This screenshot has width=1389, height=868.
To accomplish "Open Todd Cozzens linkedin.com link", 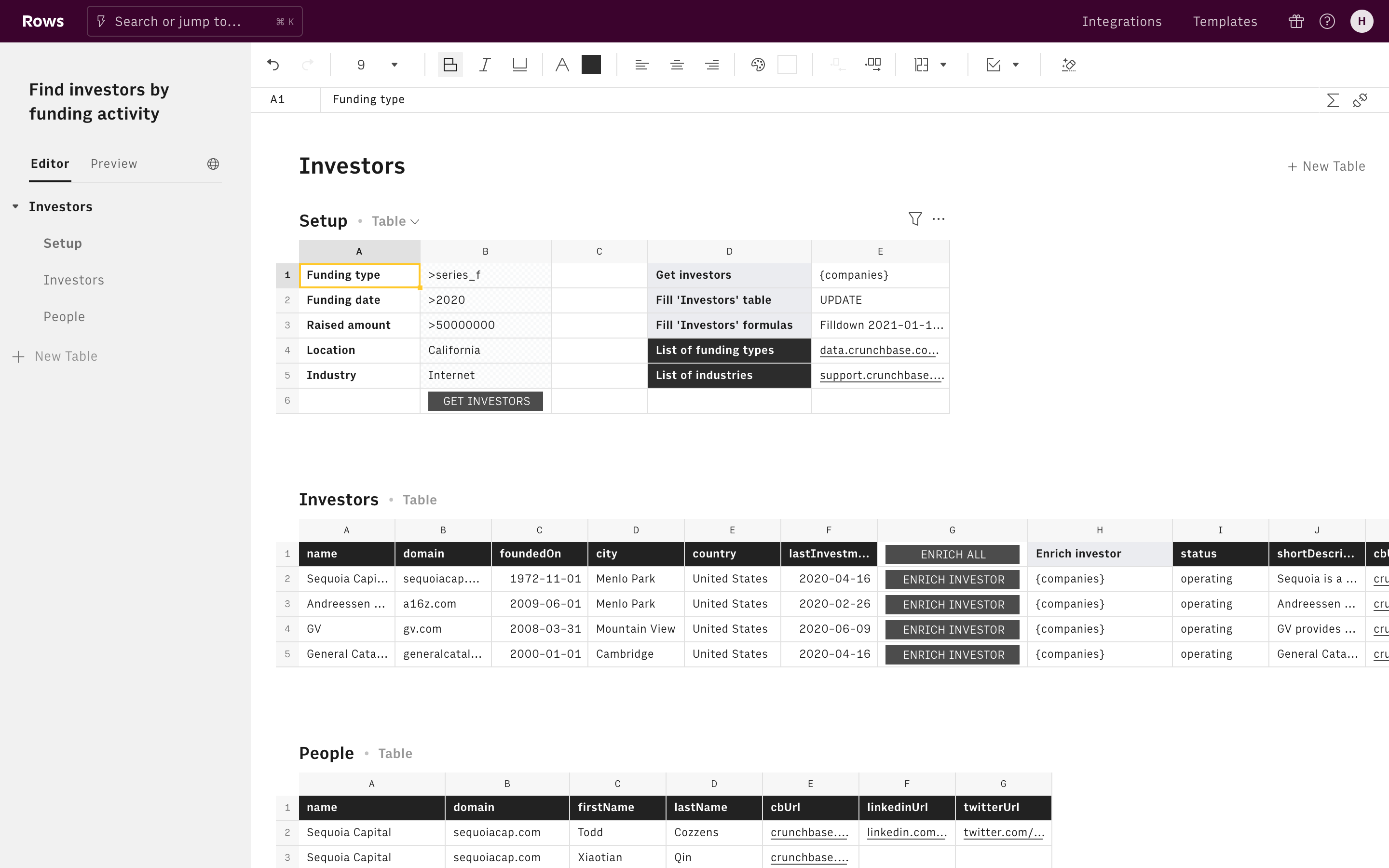I will coord(906,832).
